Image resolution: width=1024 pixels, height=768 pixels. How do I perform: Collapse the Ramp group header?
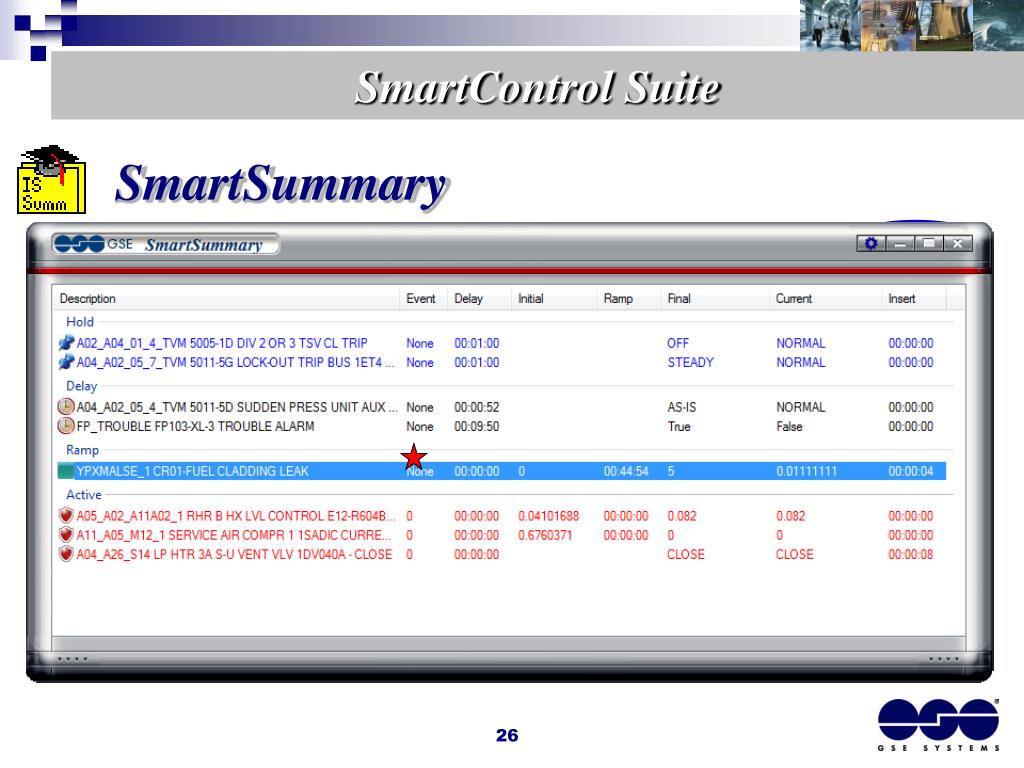point(82,450)
